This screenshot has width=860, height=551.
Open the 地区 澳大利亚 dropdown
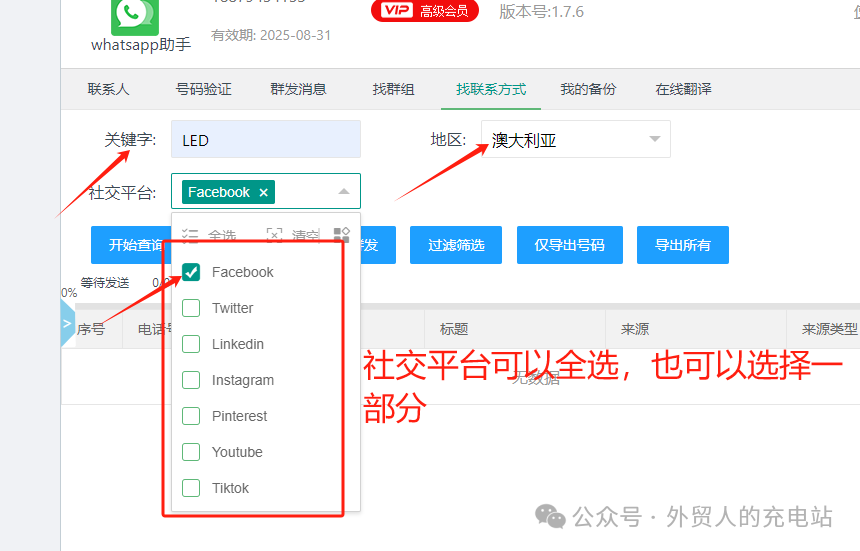tap(576, 139)
